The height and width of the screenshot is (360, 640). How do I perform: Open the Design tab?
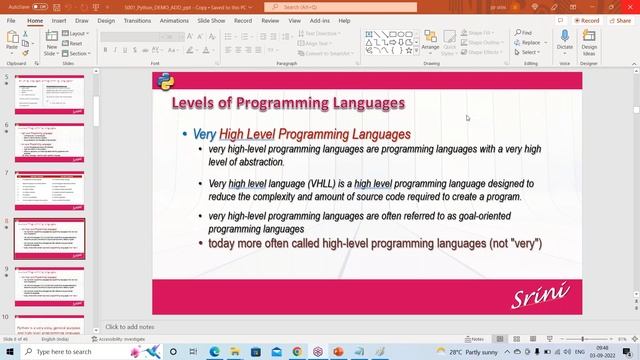(x=106, y=21)
